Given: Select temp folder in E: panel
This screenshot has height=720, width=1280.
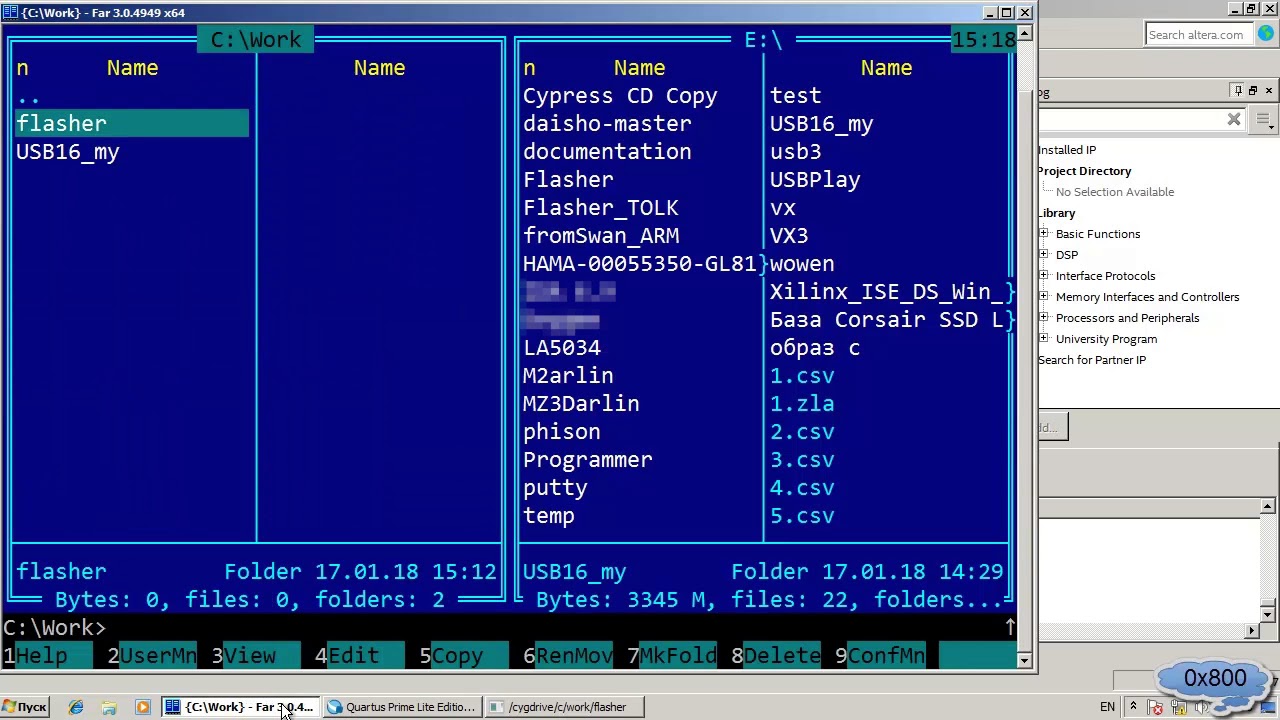Looking at the screenshot, I should (x=549, y=516).
